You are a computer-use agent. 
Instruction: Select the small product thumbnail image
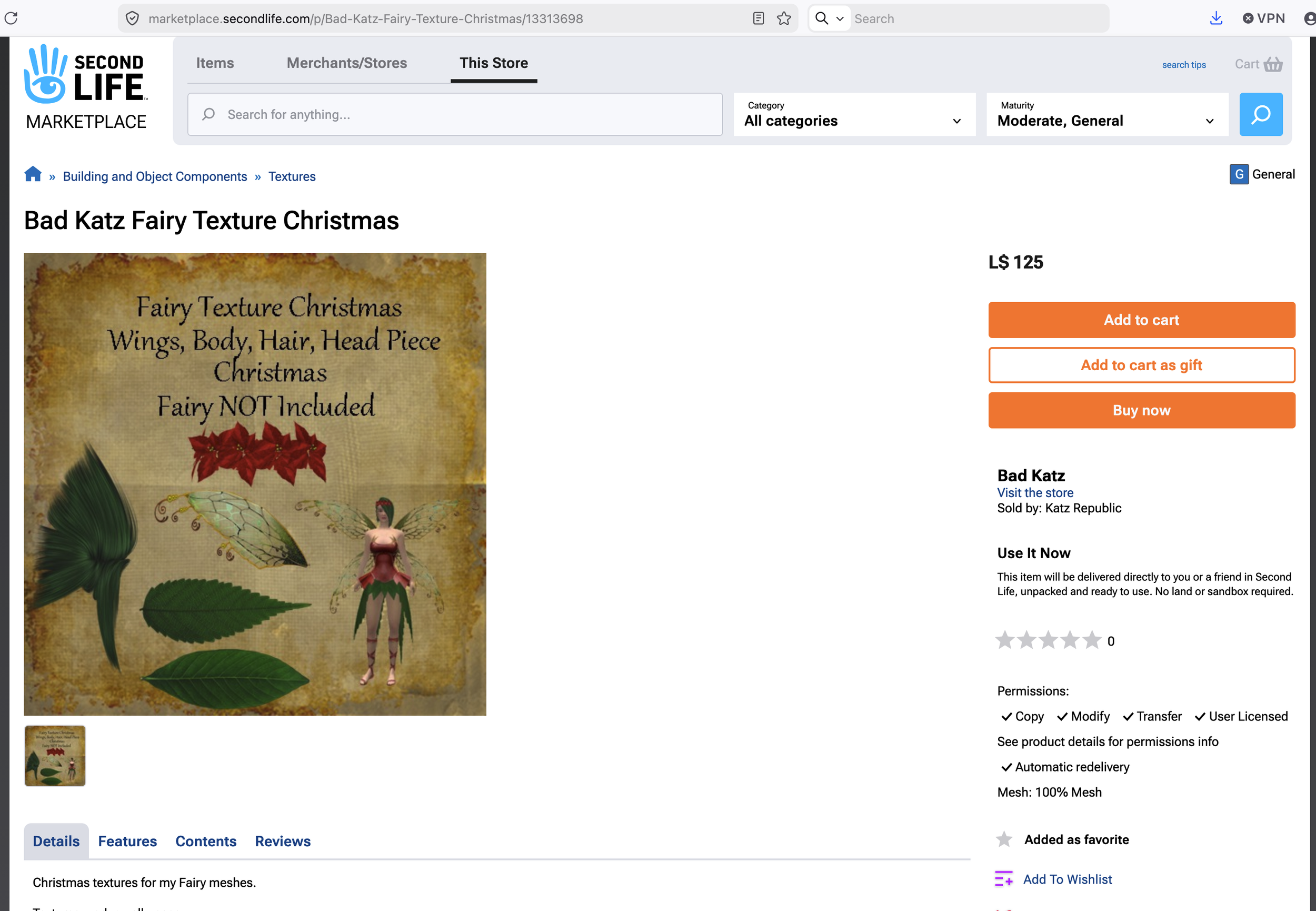click(55, 756)
